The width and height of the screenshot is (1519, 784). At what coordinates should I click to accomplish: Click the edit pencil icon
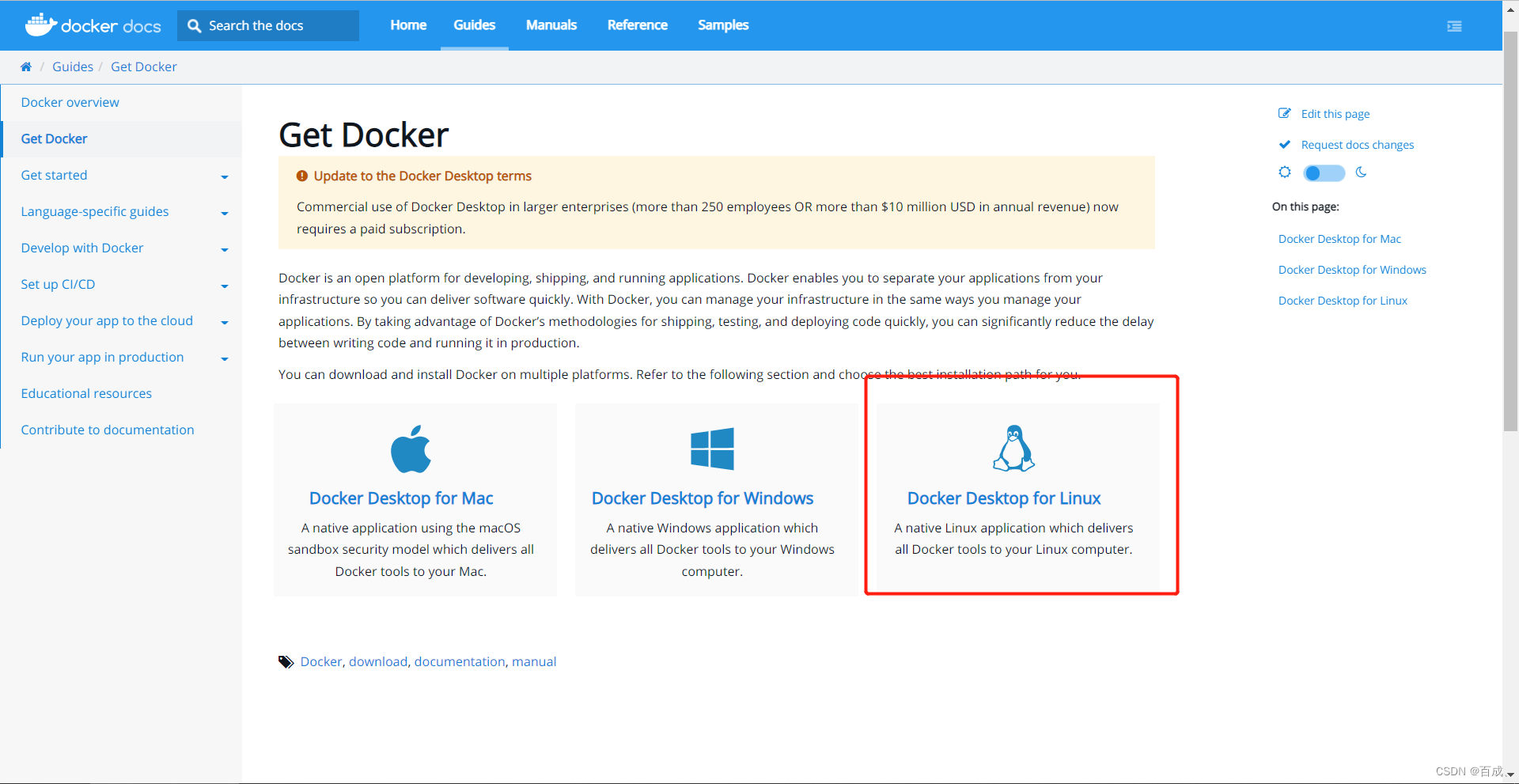(1285, 113)
